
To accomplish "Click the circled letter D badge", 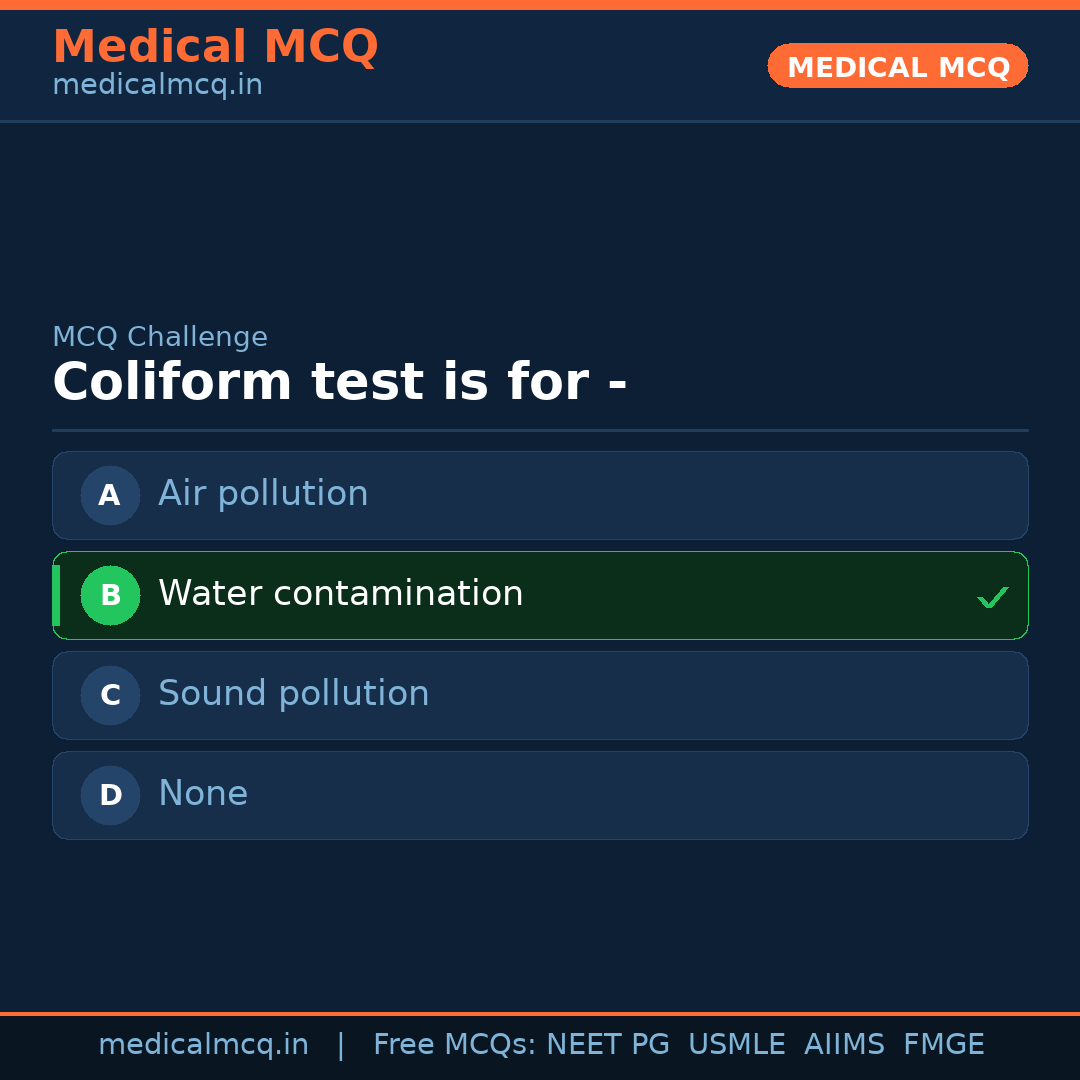I will 110,795.
